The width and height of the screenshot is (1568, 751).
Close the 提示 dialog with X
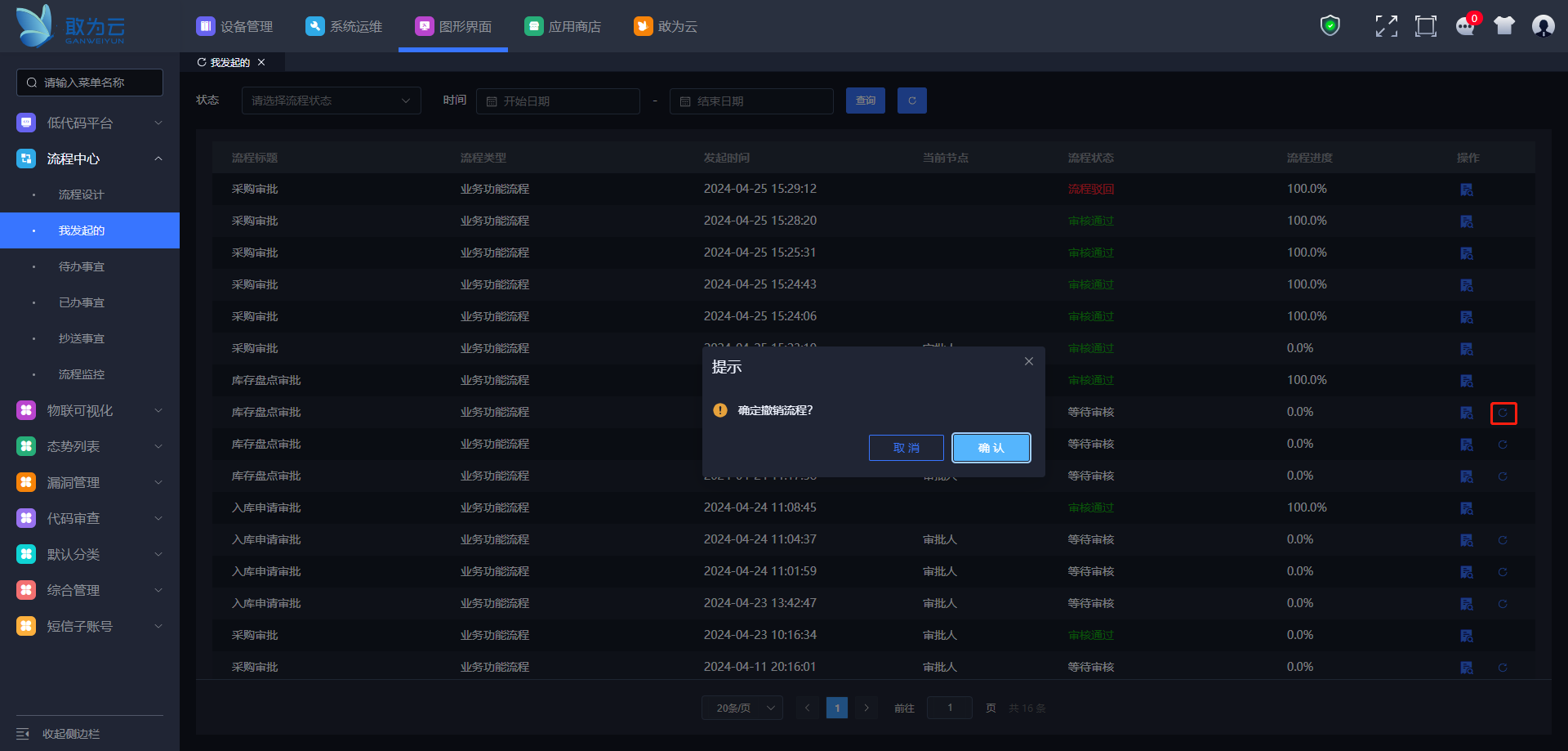coord(1029,361)
